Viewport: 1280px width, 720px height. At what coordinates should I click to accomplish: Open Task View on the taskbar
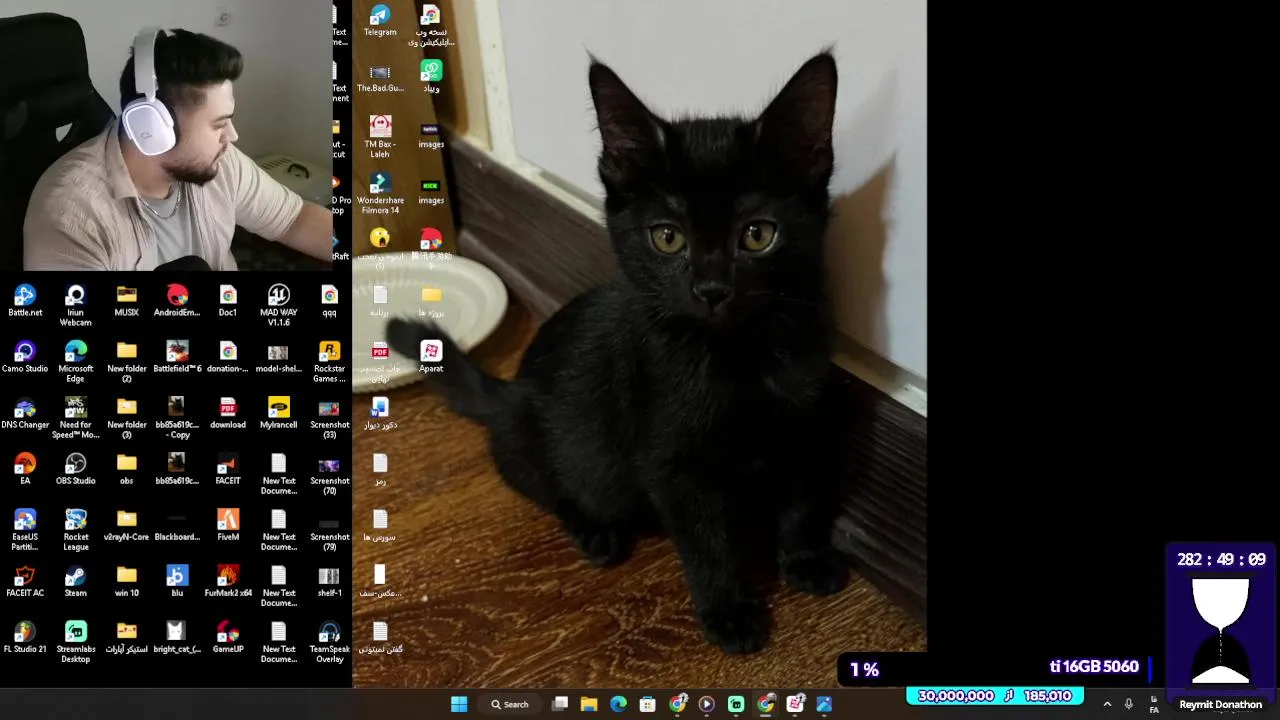coord(560,704)
